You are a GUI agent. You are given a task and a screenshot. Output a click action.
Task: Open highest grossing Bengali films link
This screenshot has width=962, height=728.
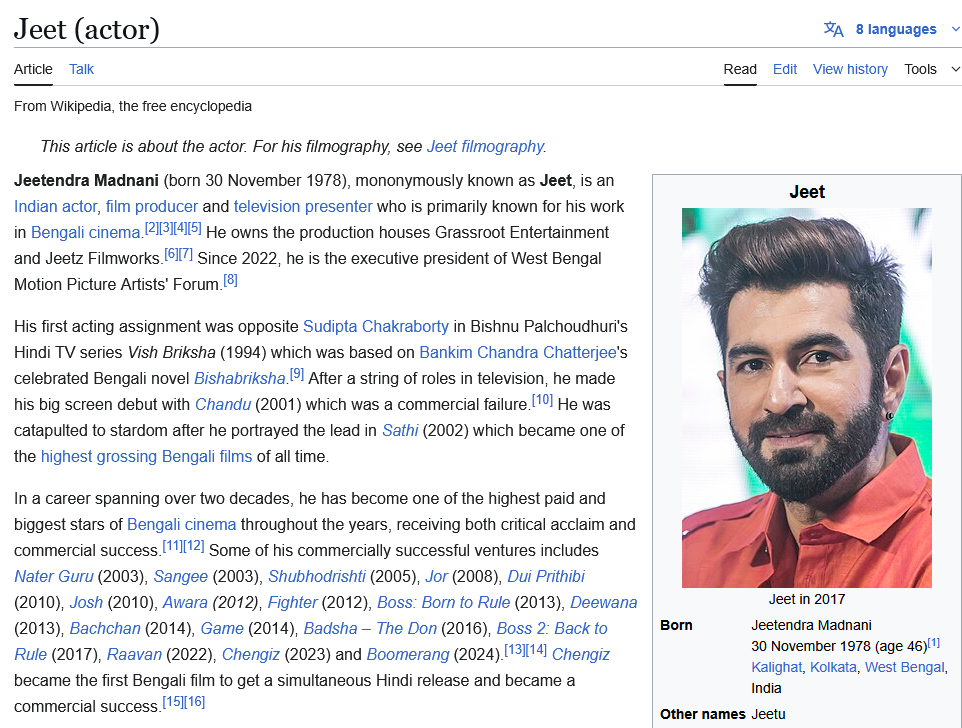146,456
